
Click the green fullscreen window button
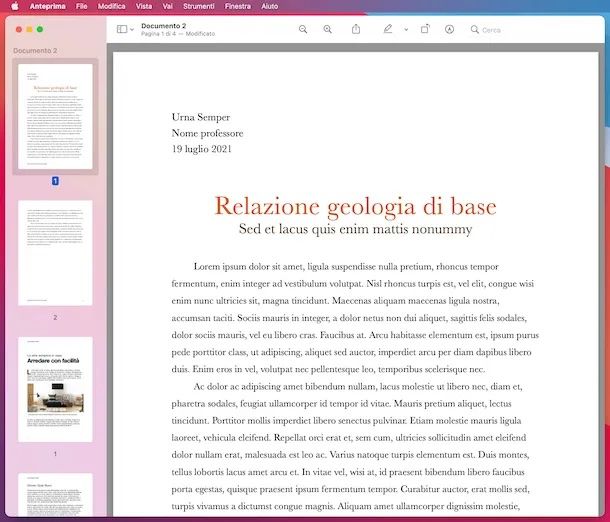pos(40,29)
